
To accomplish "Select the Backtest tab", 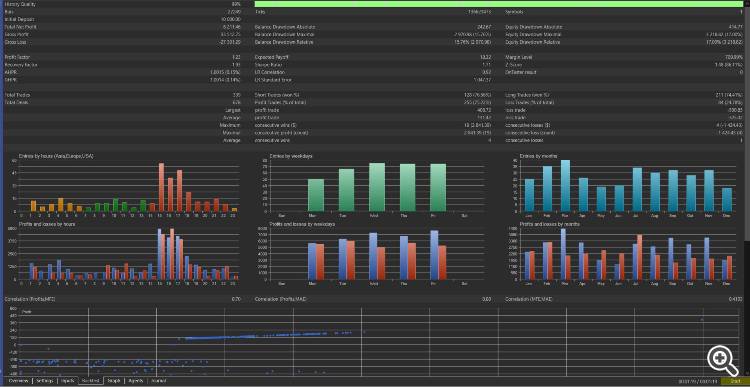I will [91, 381].
